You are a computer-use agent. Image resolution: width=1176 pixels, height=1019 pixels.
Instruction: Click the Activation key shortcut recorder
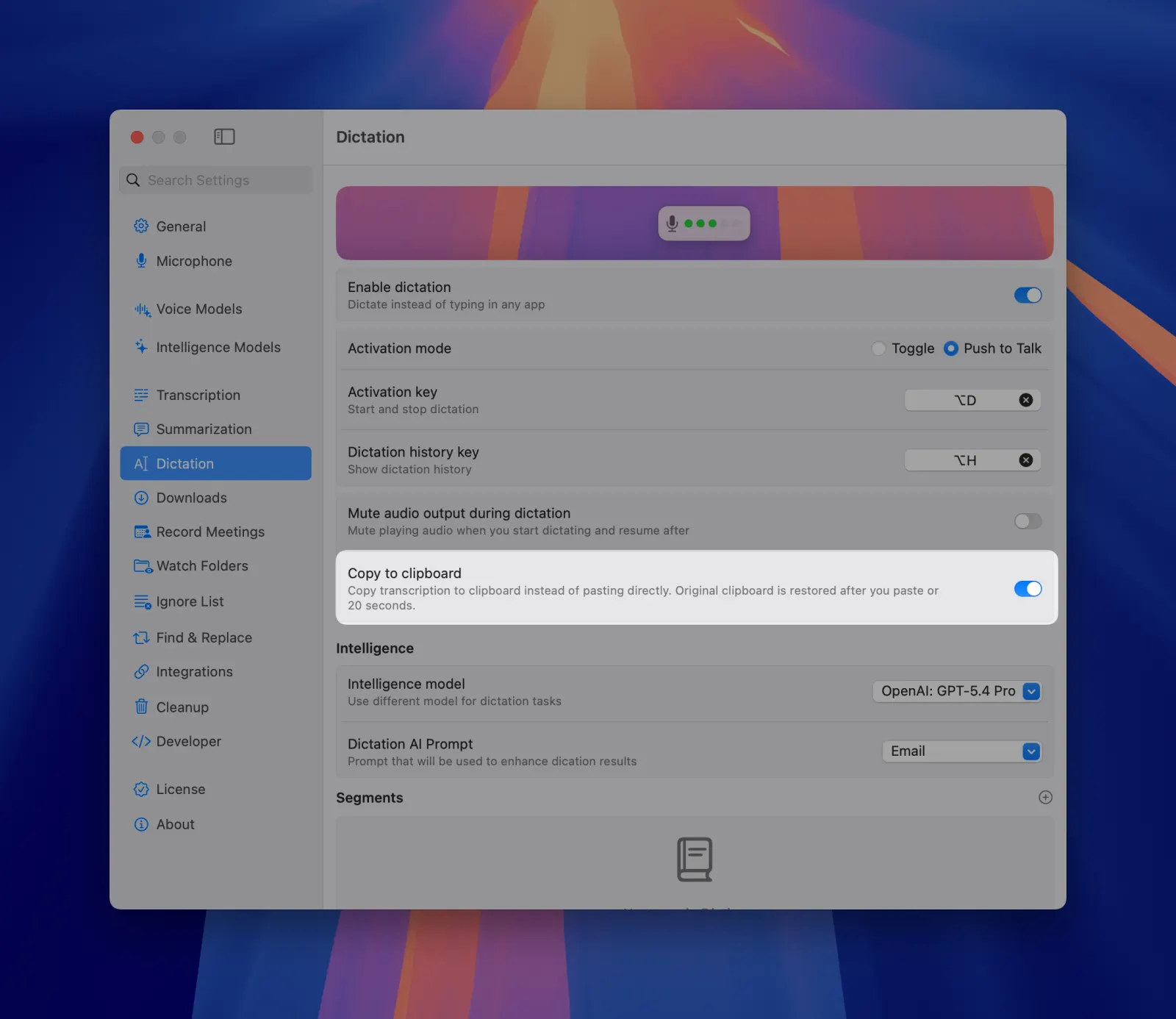[972, 400]
